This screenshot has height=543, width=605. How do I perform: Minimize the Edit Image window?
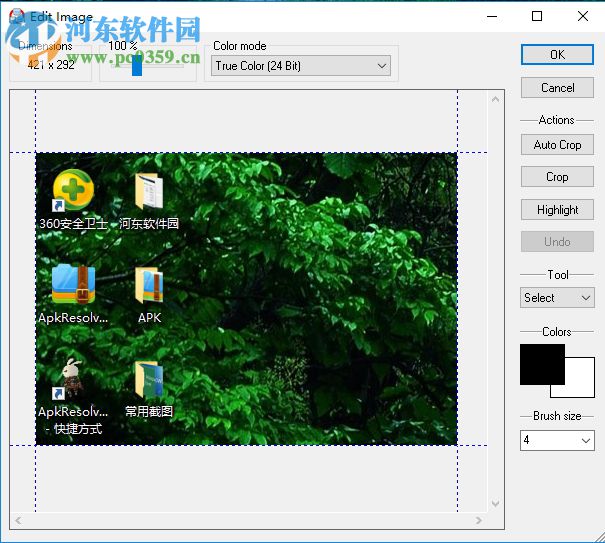click(492, 16)
